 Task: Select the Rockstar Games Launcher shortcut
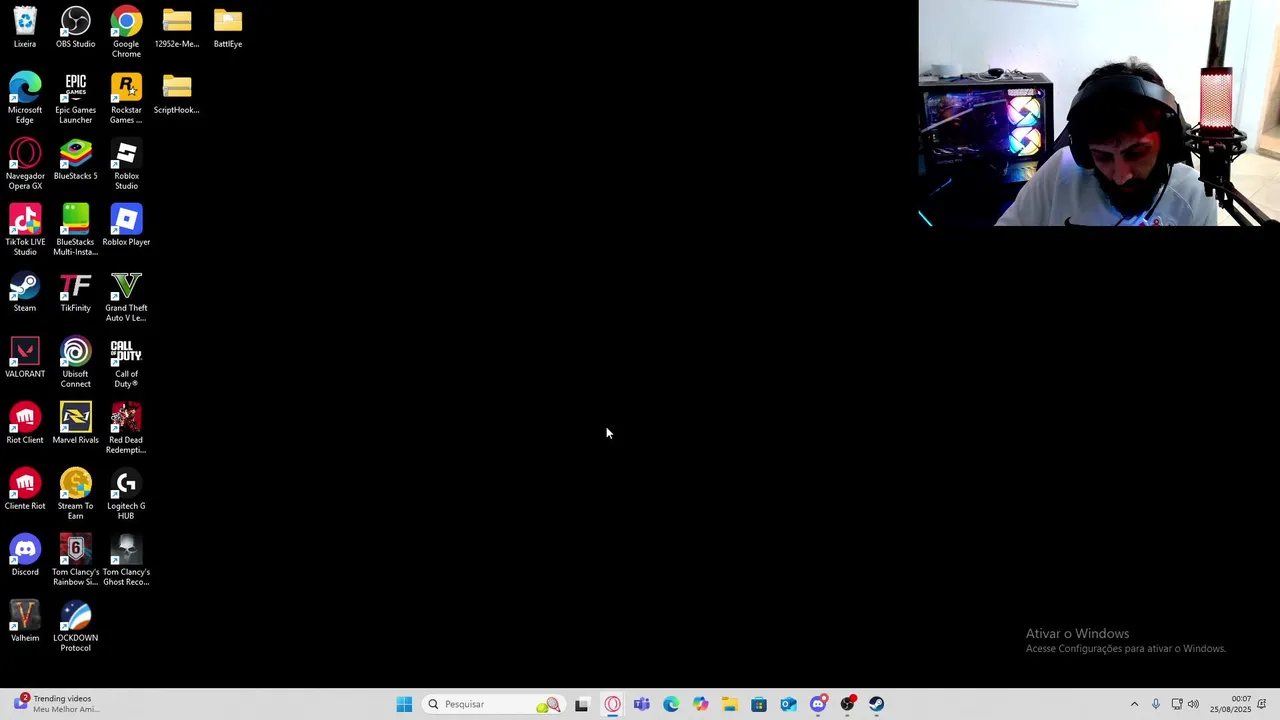click(x=126, y=98)
